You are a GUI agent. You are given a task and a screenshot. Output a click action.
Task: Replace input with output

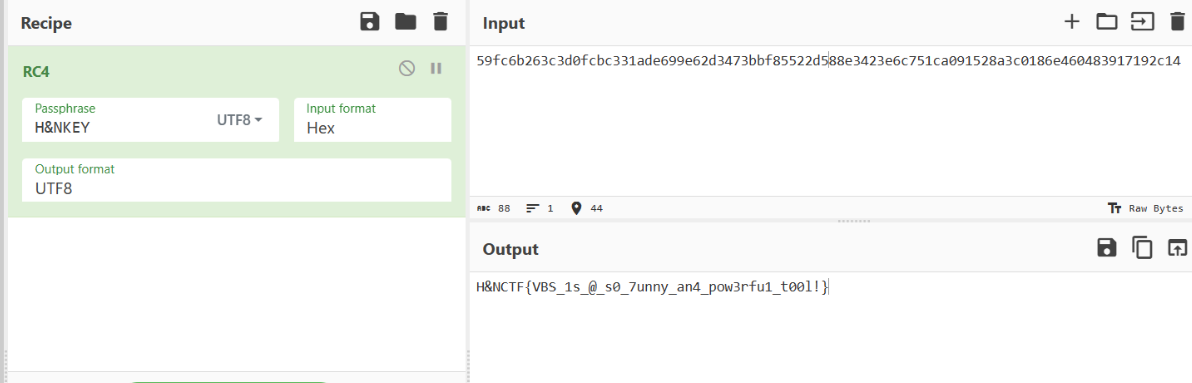point(1177,248)
